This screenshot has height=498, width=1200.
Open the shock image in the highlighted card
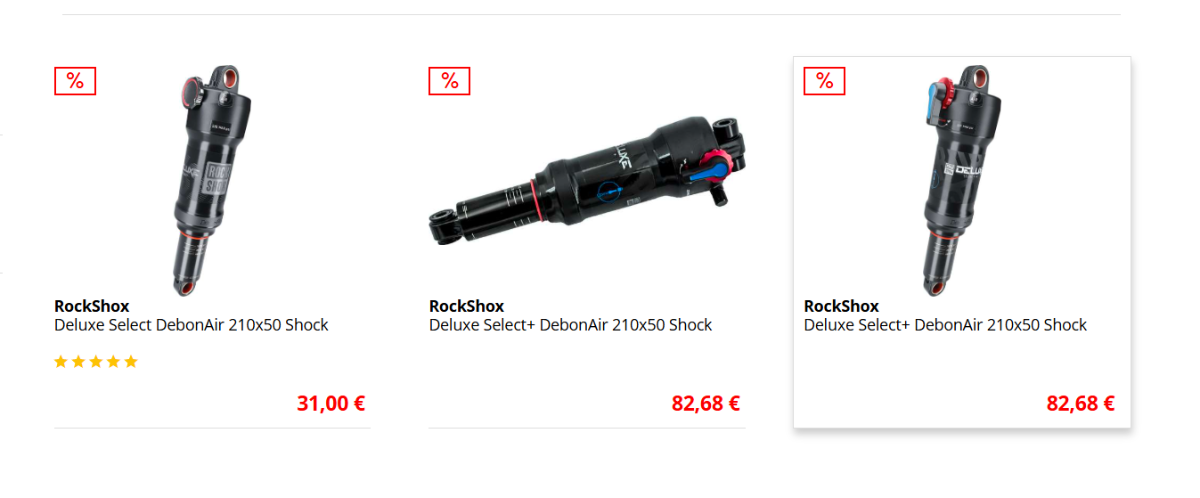pyautogui.click(x=961, y=181)
